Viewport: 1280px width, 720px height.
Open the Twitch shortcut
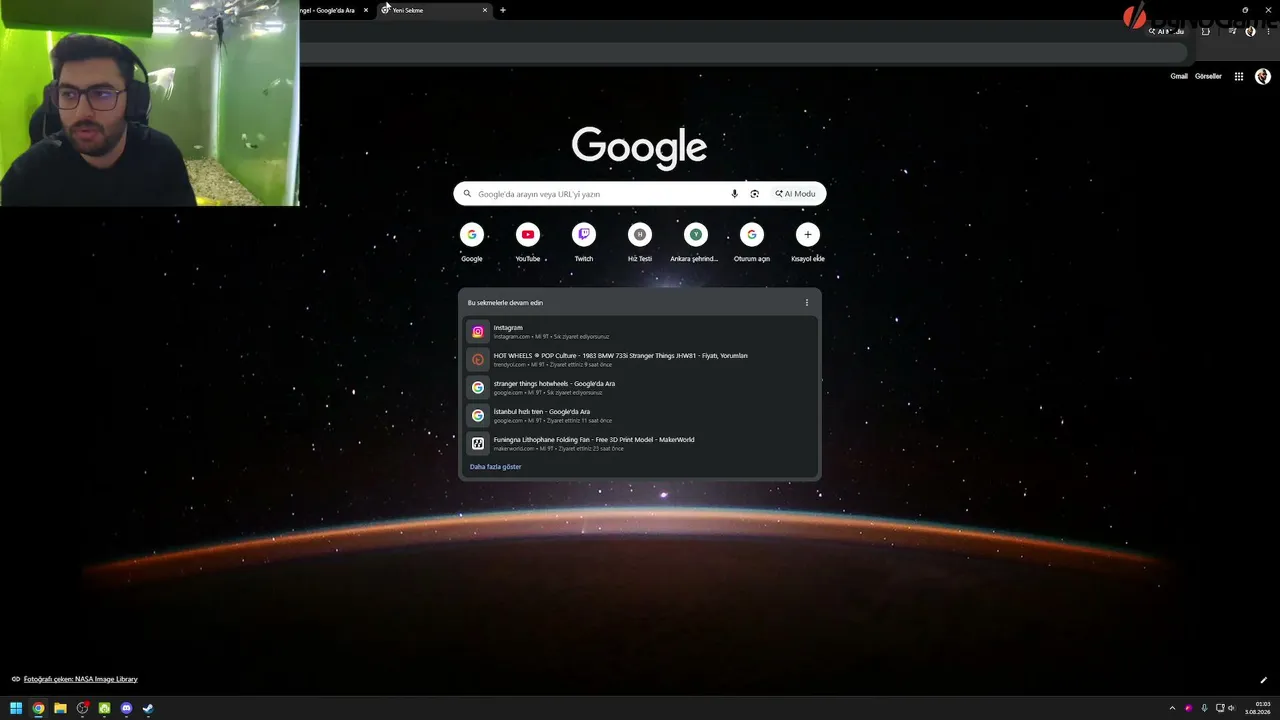584,242
